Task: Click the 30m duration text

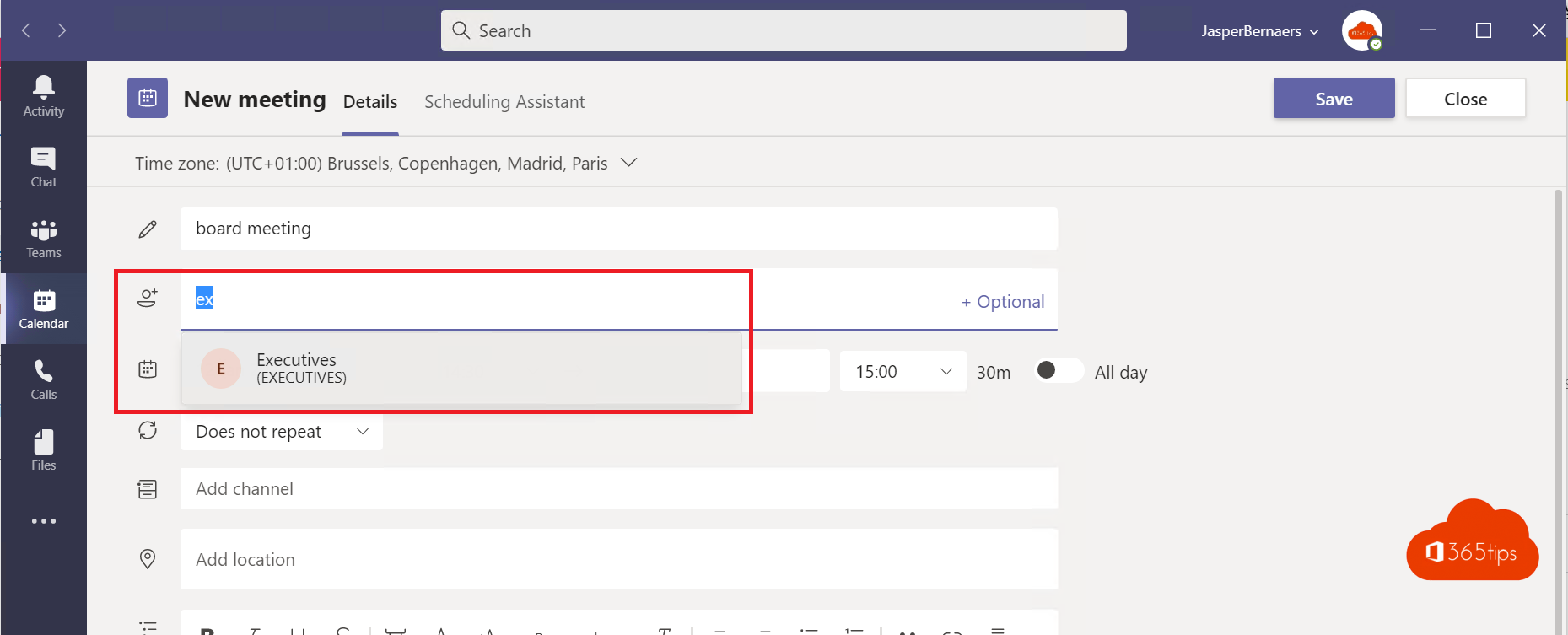Action: 994,373
